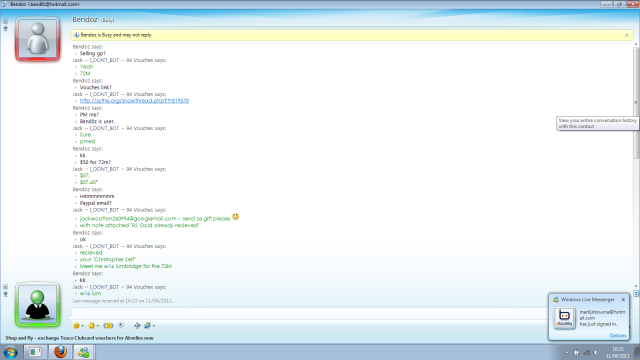Expand the emoticon picker dropdown arrow
The height and width of the screenshot is (360, 640).
coord(82,326)
